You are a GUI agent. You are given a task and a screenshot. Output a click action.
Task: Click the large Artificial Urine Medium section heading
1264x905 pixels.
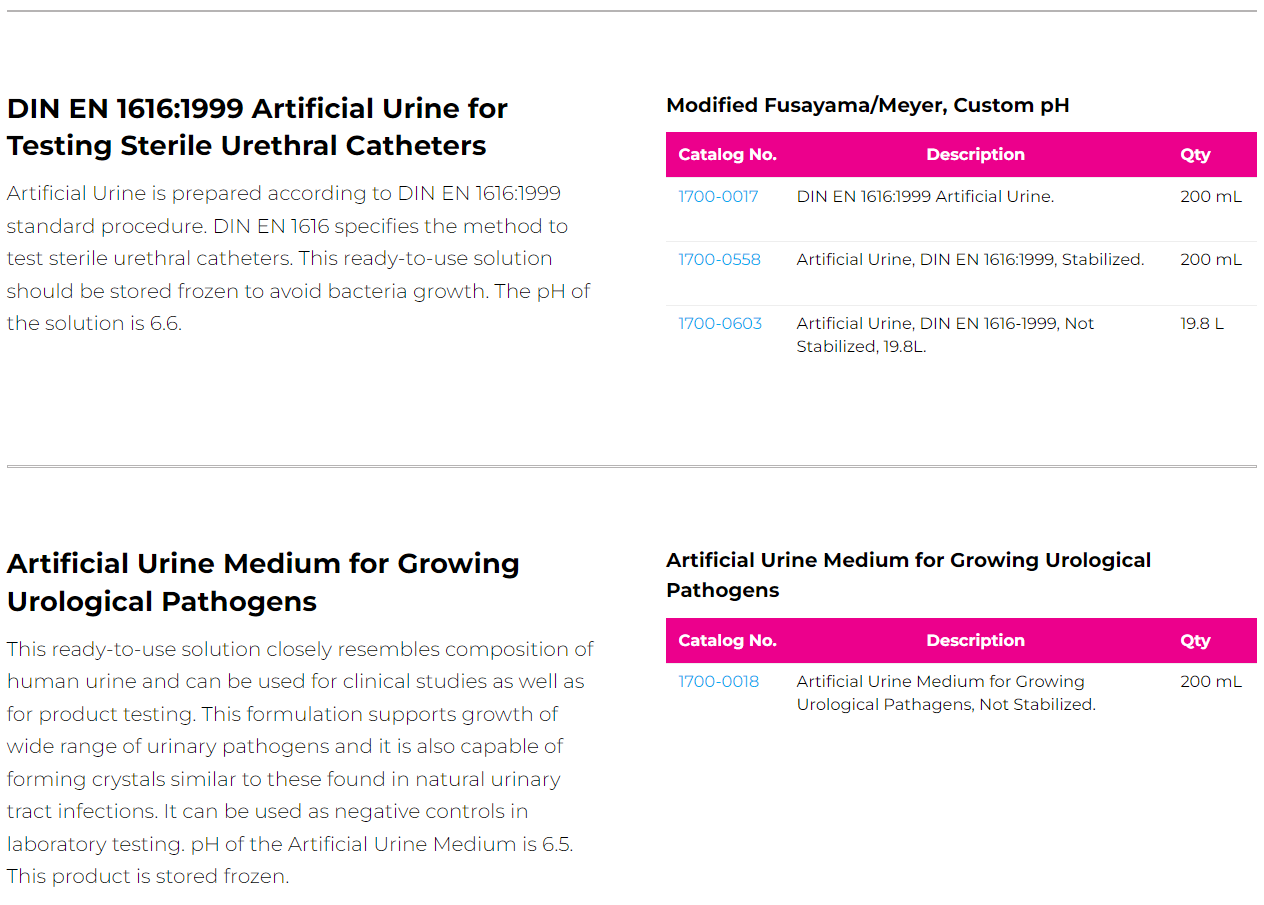pos(263,582)
